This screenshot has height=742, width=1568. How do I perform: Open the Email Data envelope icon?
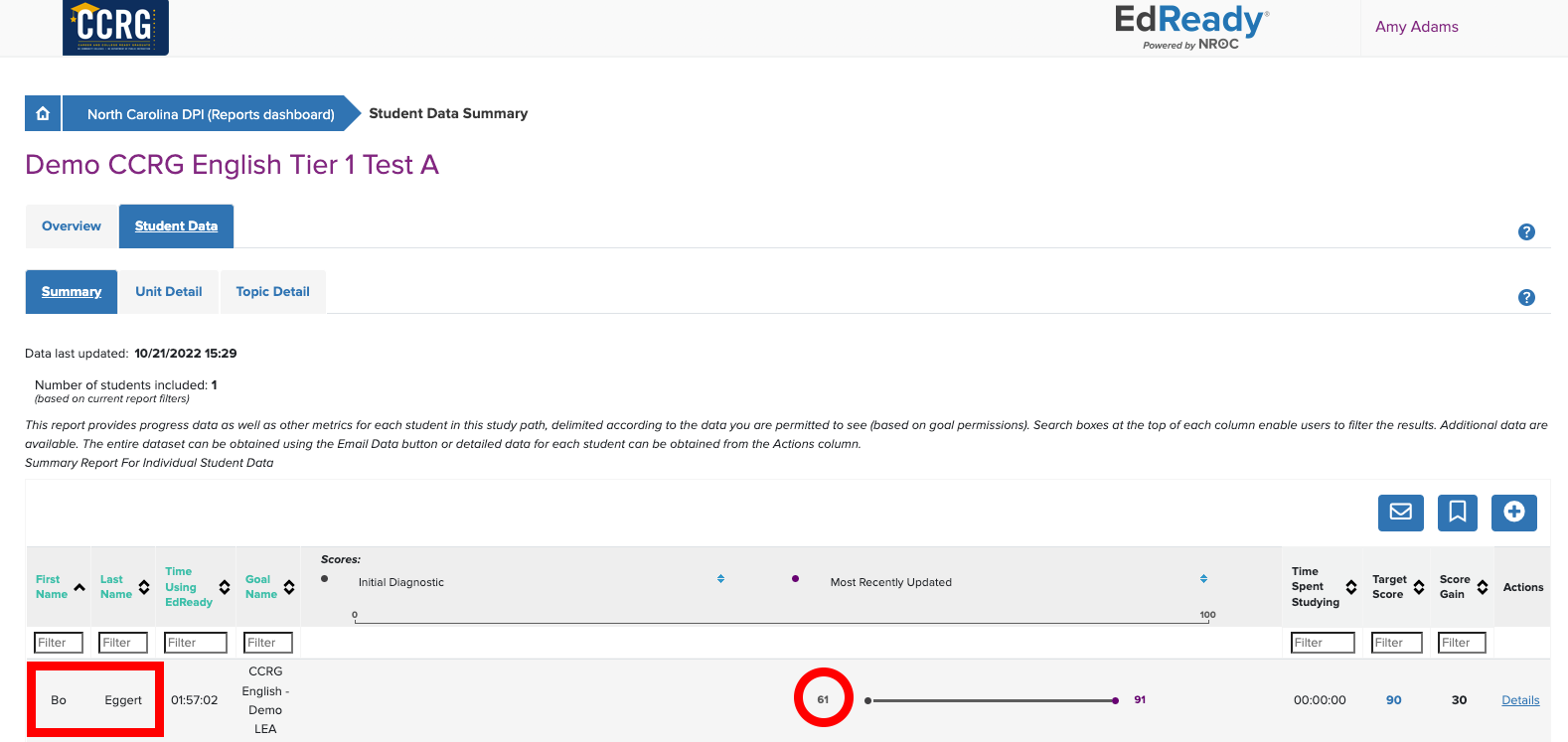pyautogui.click(x=1400, y=513)
